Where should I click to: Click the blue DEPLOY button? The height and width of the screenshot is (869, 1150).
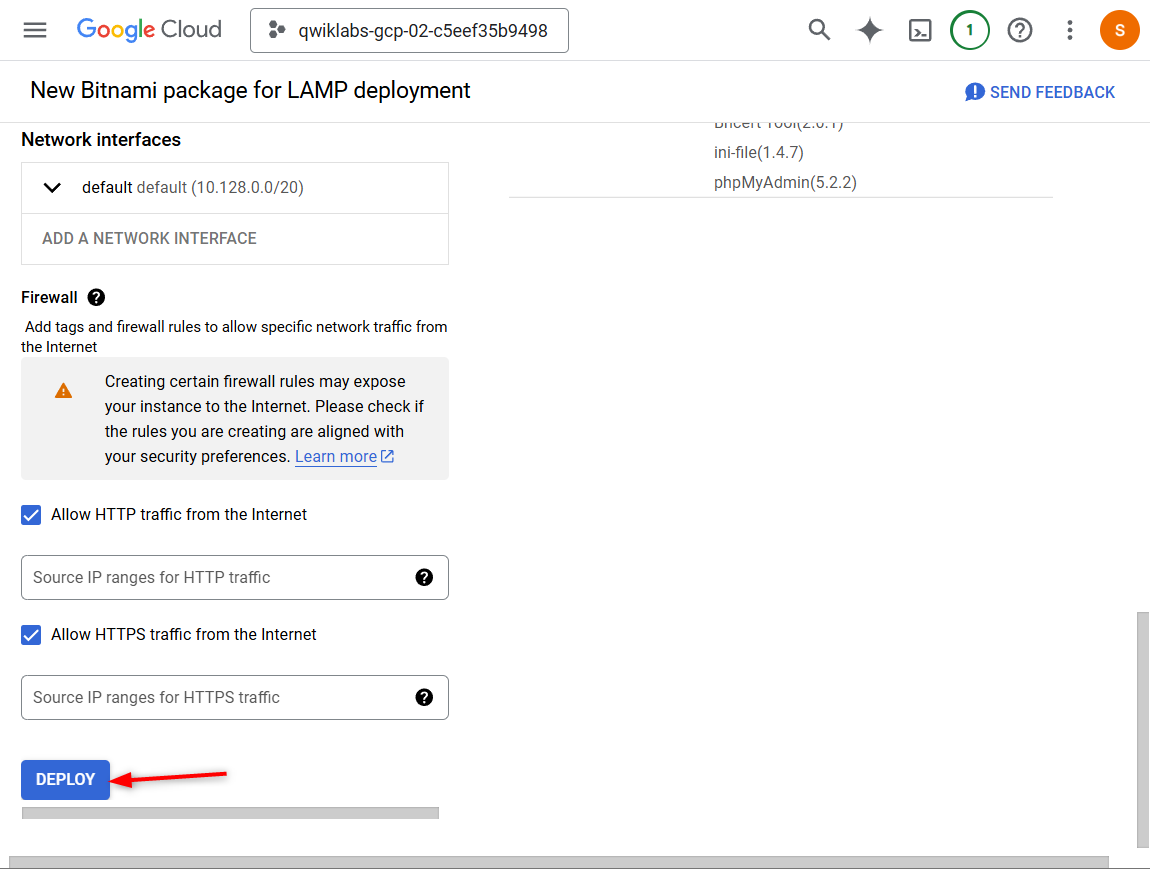click(65, 780)
